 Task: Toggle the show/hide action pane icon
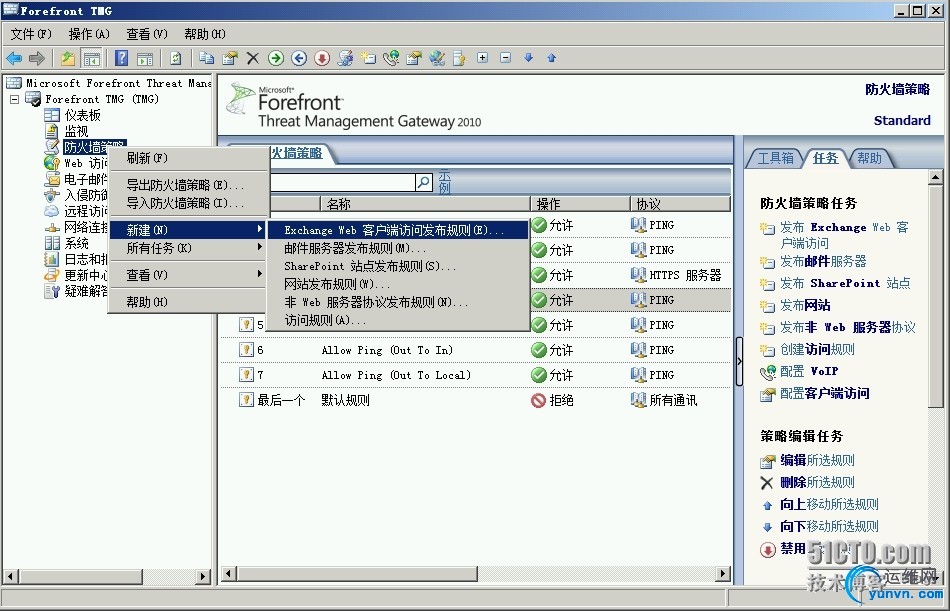pos(145,58)
